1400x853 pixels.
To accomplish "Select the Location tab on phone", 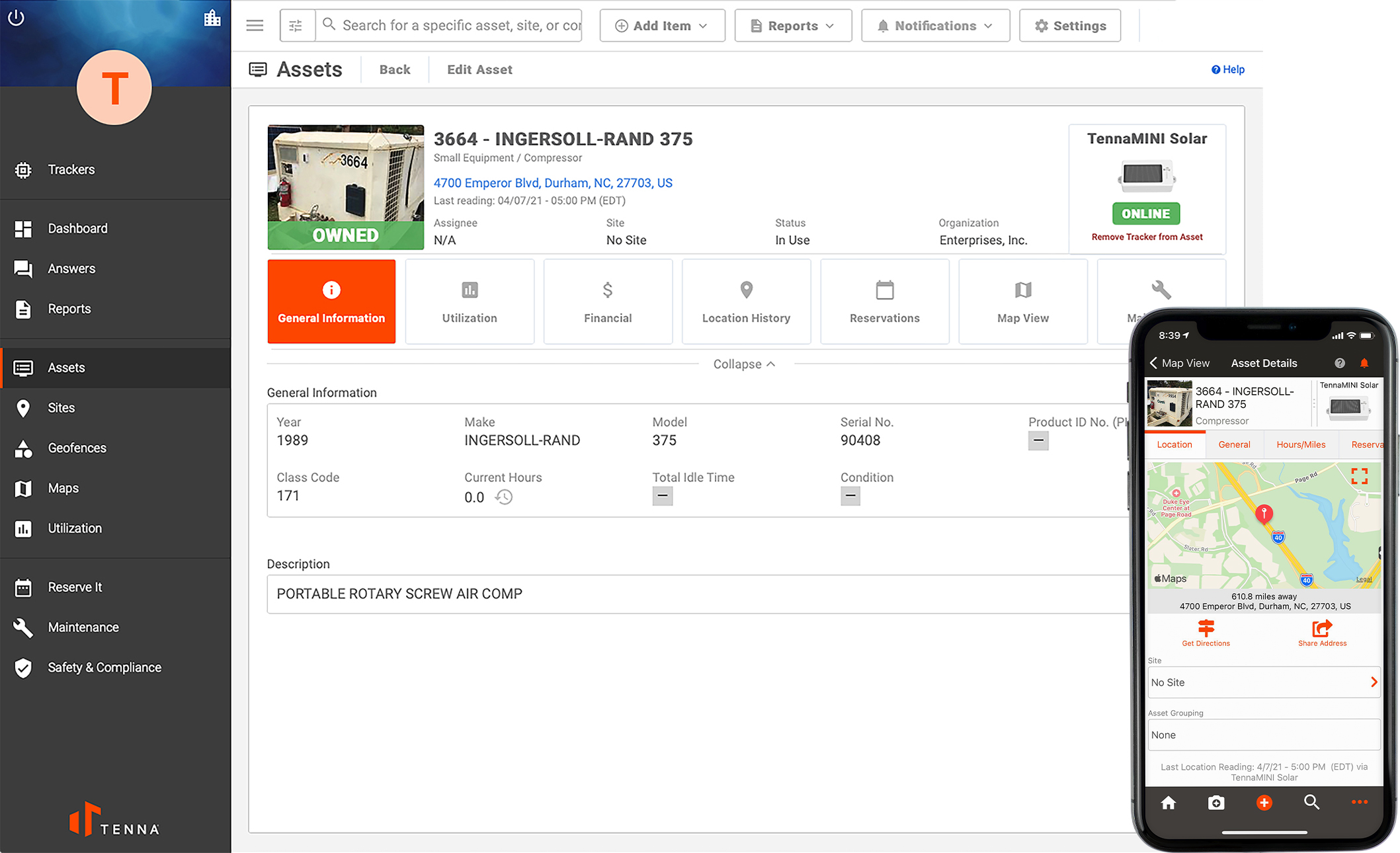I will click(x=1174, y=444).
